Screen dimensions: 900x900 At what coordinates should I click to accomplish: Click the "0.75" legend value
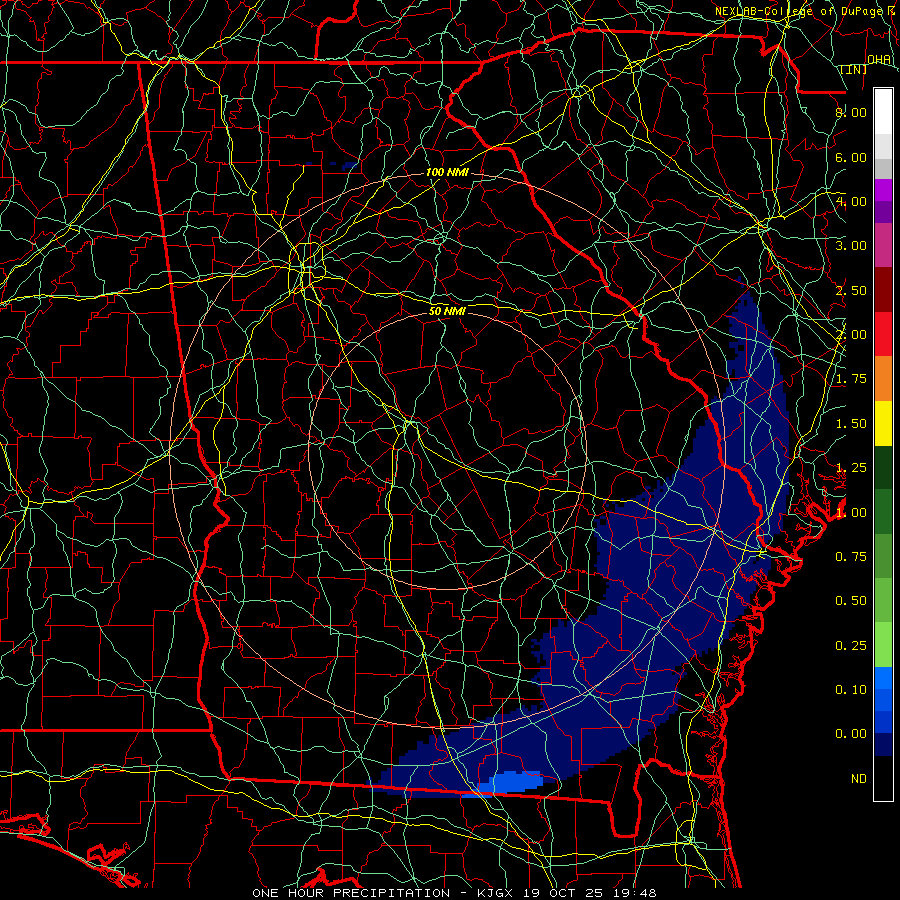[851, 557]
